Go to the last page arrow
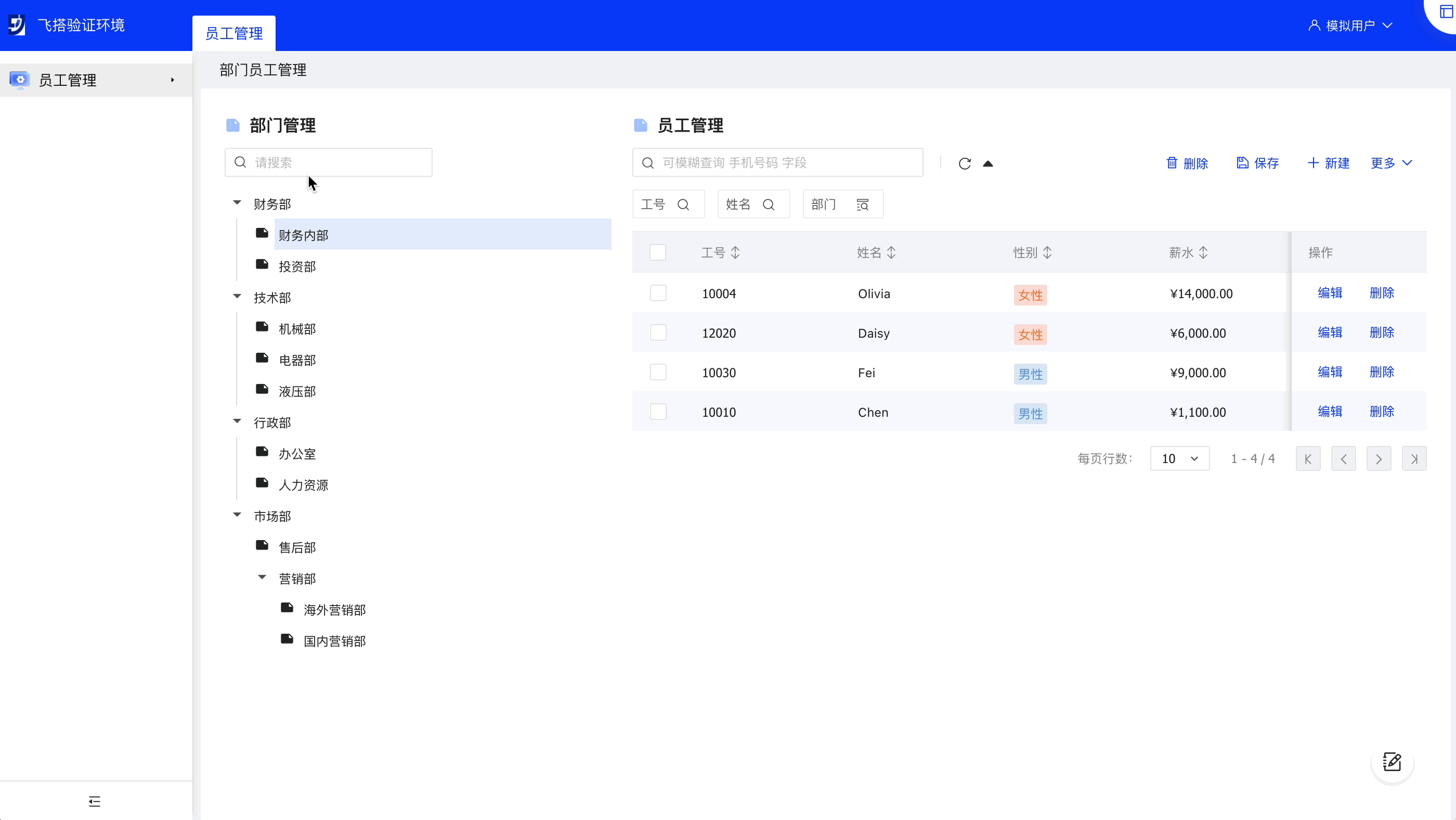This screenshot has height=820, width=1456. (x=1413, y=458)
